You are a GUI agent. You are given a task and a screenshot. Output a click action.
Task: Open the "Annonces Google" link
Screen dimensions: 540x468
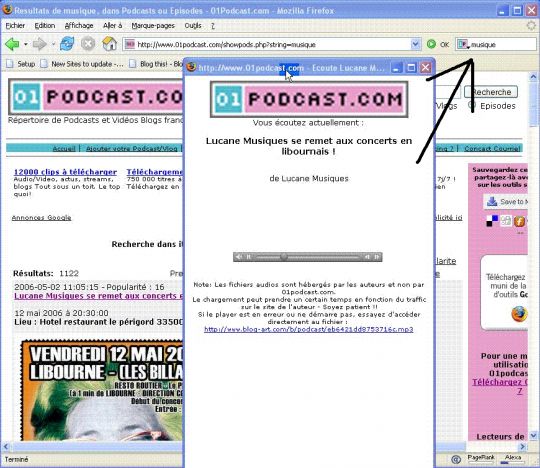(41, 218)
